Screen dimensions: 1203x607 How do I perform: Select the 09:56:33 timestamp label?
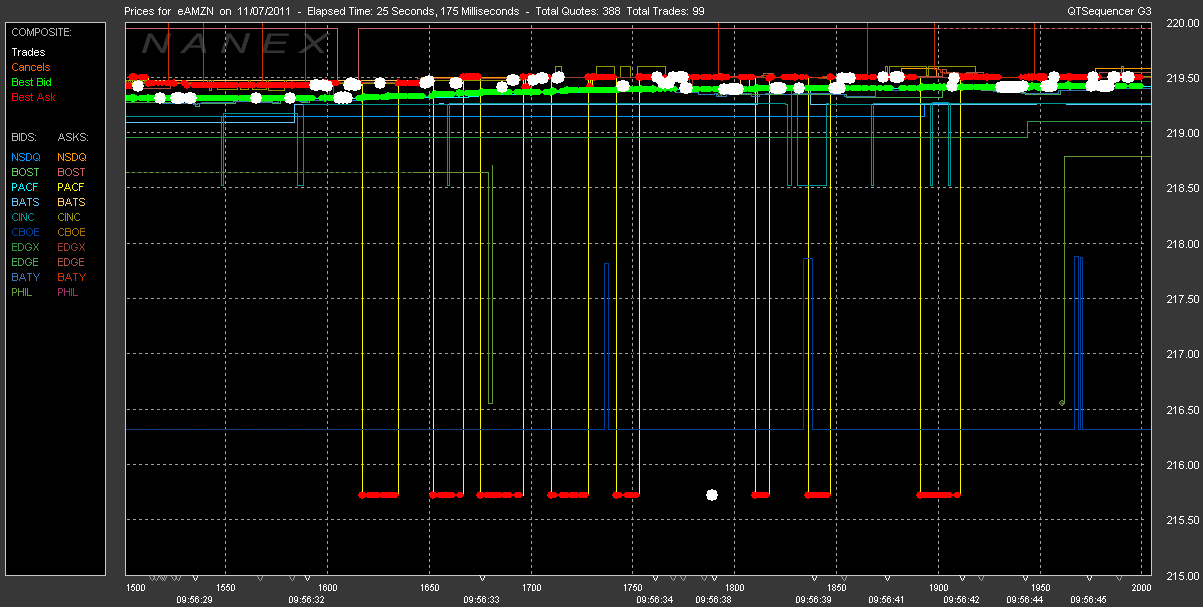click(481, 600)
